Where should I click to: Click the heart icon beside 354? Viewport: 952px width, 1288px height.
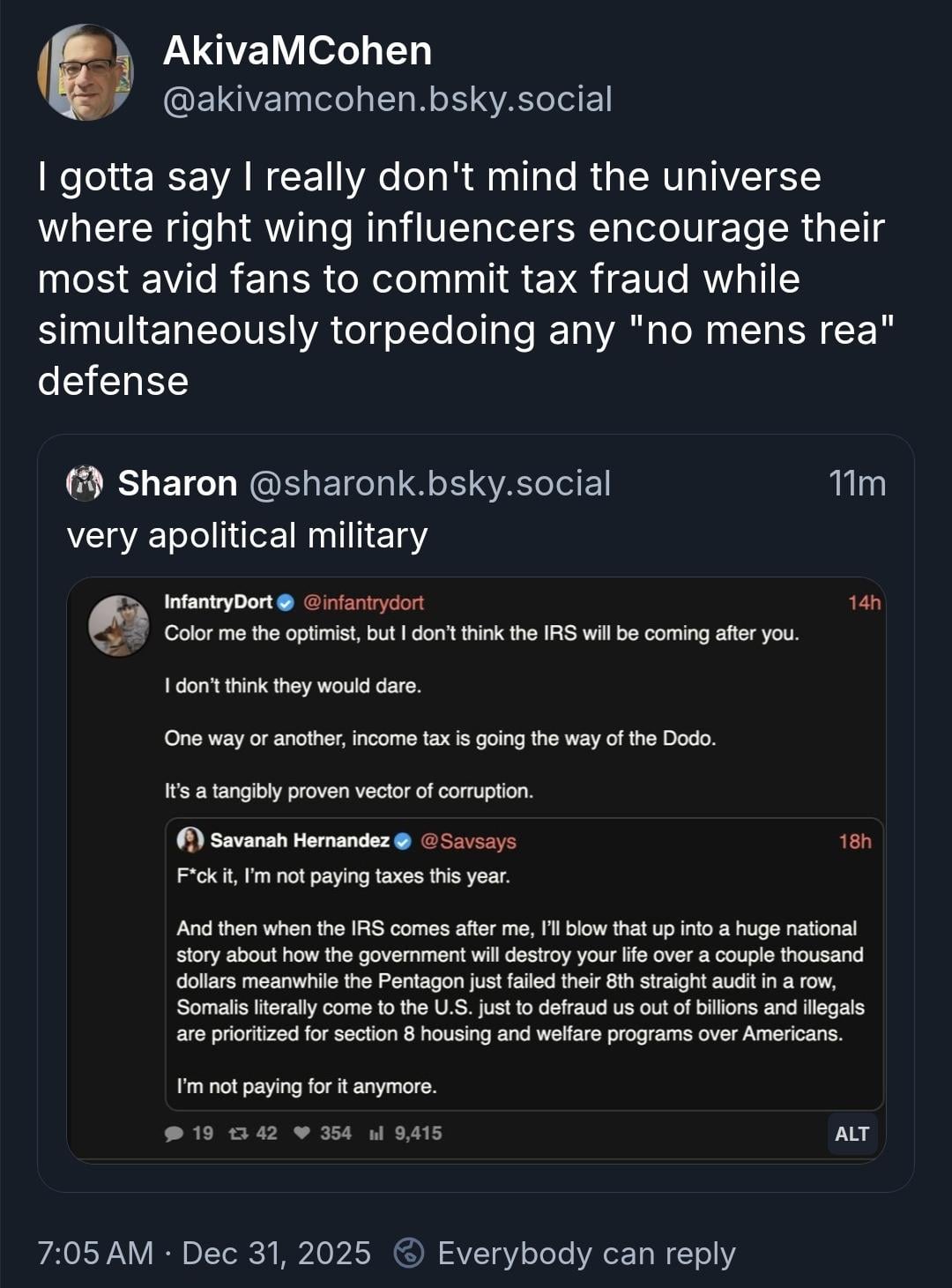tap(301, 1134)
